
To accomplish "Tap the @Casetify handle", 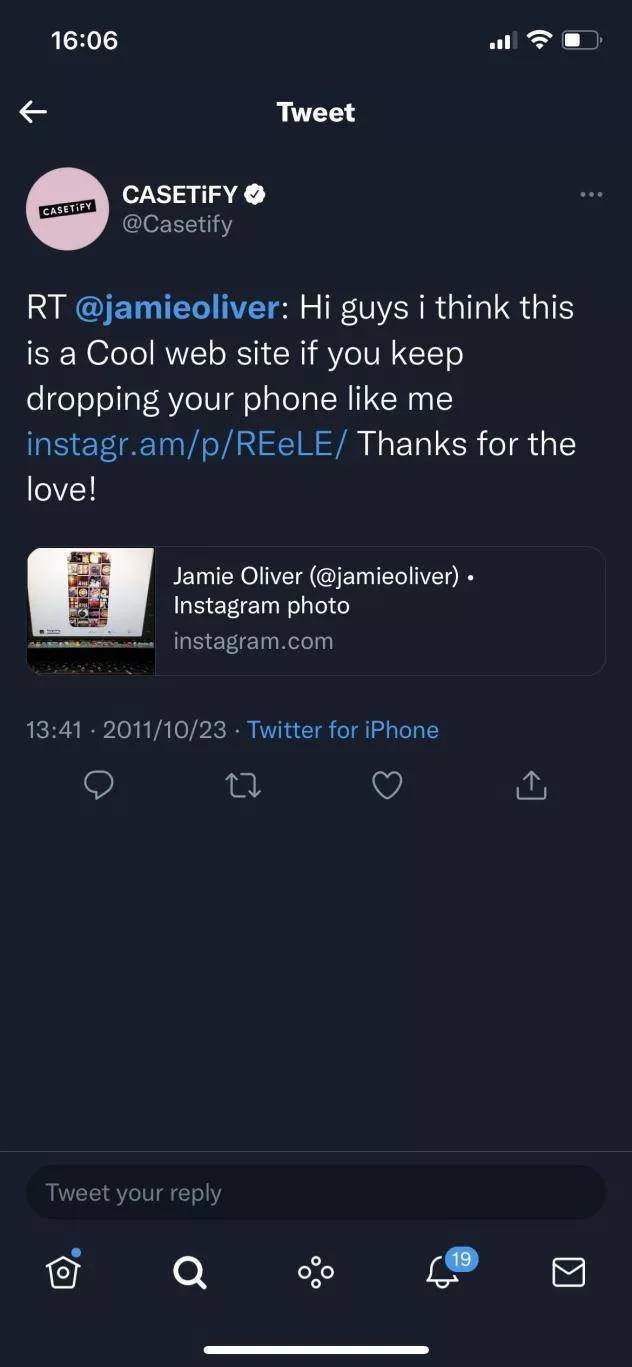I will [177, 224].
